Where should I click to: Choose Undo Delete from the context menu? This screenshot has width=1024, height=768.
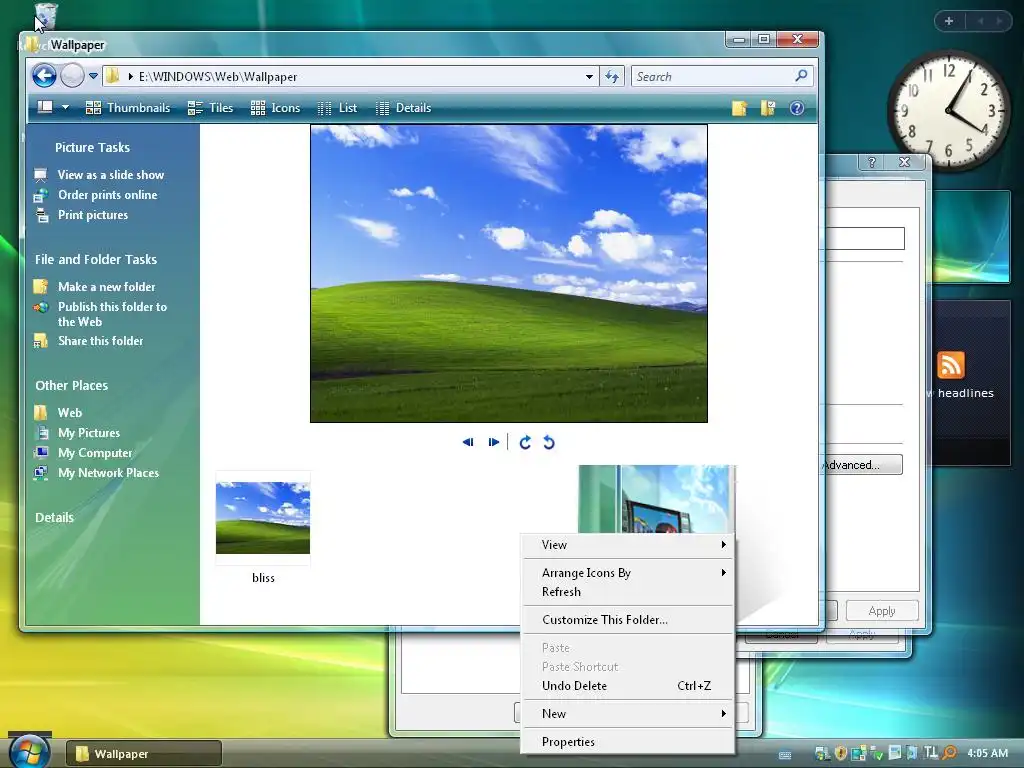pyautogui.click(x=628, y=686)
